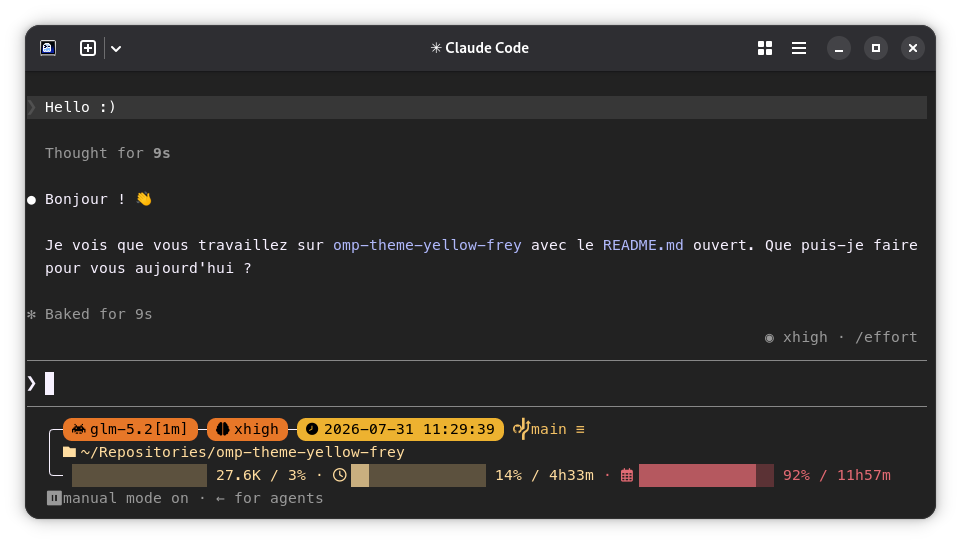Click the red weekly usage progress bar
Viewport: 961px width, 544px height.
click(706, 475)
